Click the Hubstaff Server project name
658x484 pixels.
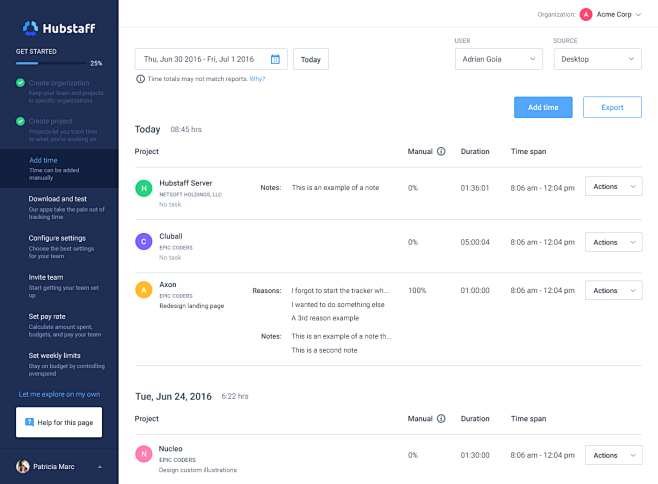[185, 183]
